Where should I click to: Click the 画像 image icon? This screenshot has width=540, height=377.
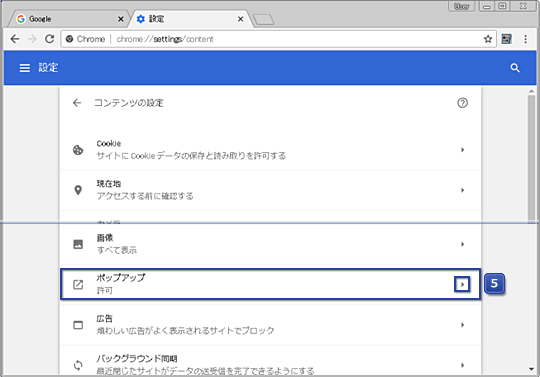pos(78,244)
